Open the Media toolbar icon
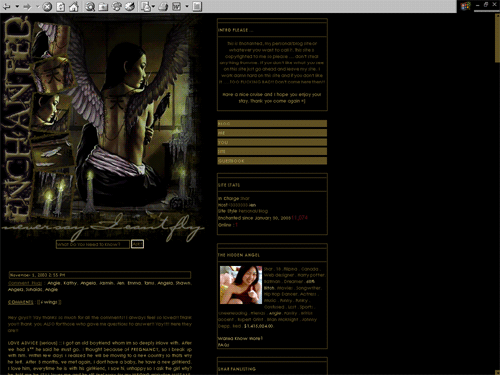 pos(116,7)
